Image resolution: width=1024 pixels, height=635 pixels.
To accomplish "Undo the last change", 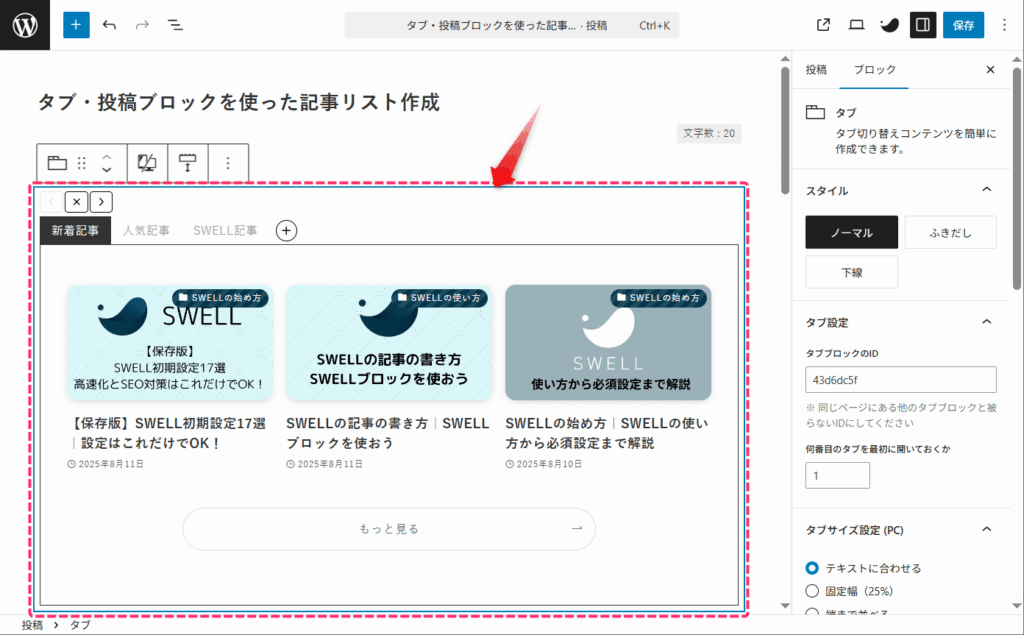I will [109, 25].
